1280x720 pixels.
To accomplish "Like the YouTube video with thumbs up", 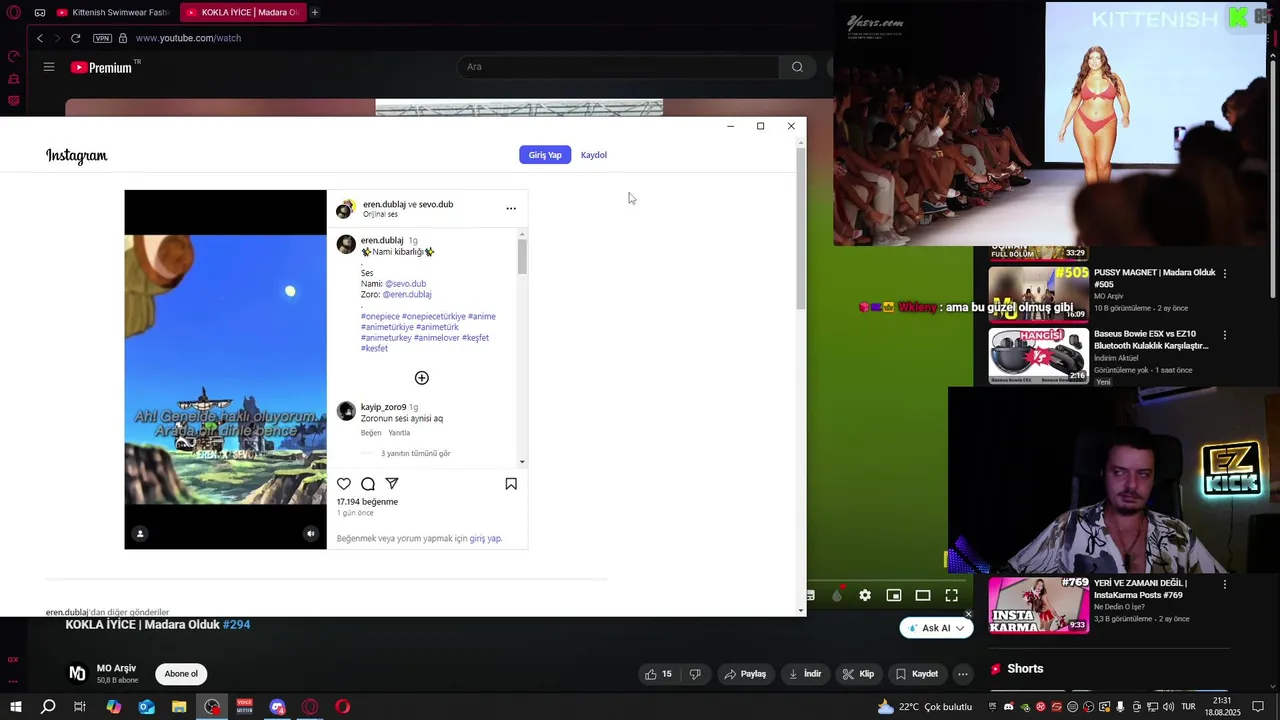I will point(659,674).
